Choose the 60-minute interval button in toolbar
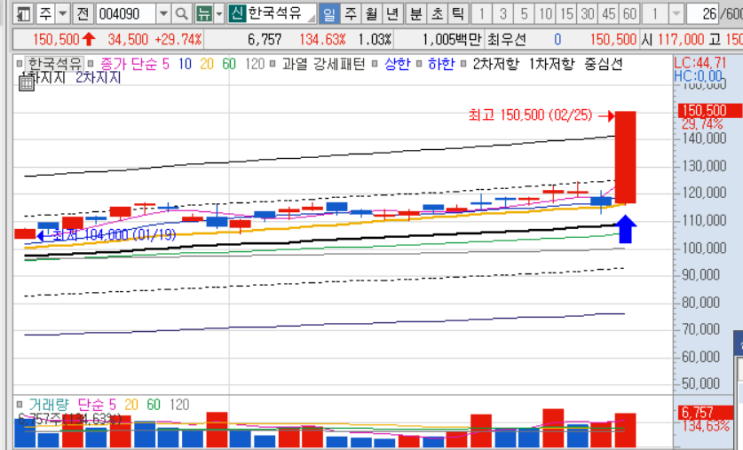The width and height of the screenshot is (743, 450). click(629, 14)
